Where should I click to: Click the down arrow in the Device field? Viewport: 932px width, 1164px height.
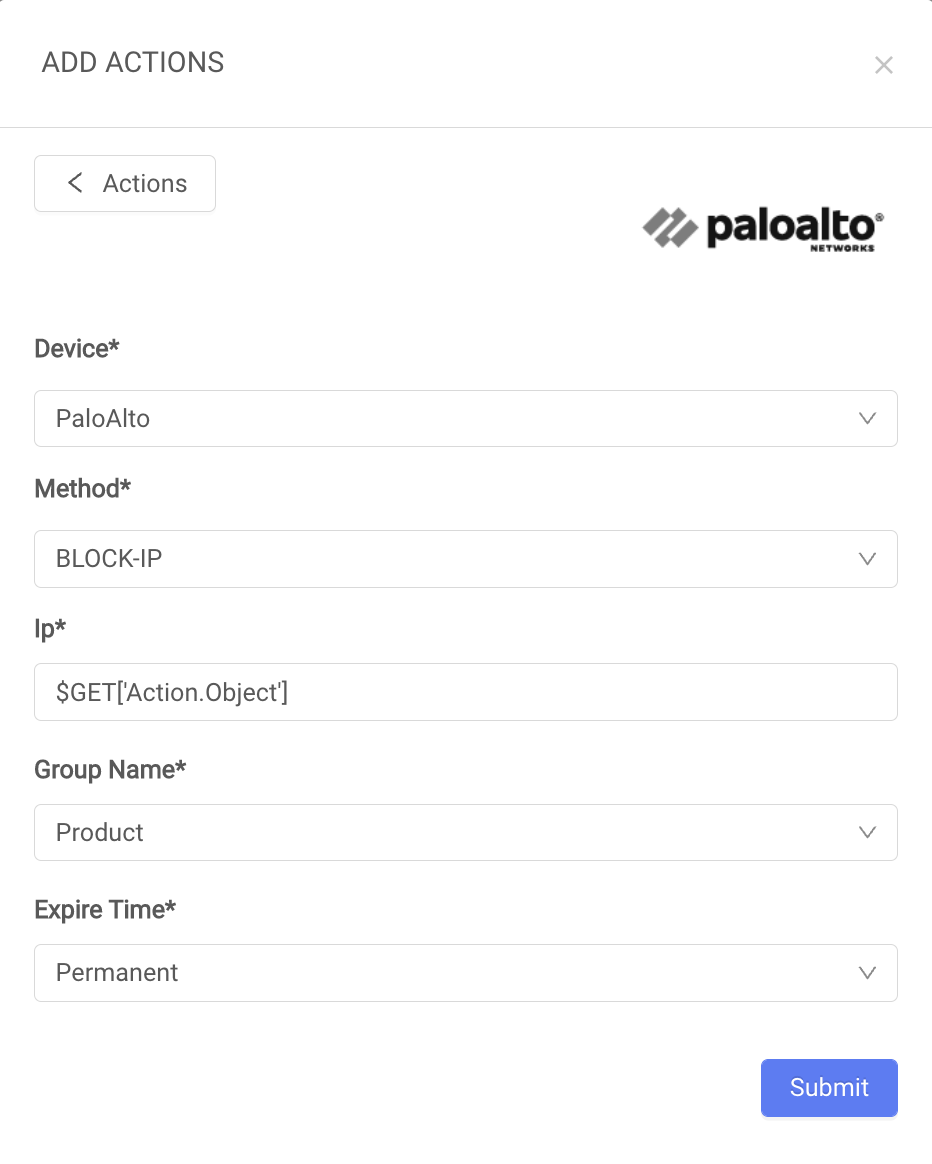click(x=867, y=419)
